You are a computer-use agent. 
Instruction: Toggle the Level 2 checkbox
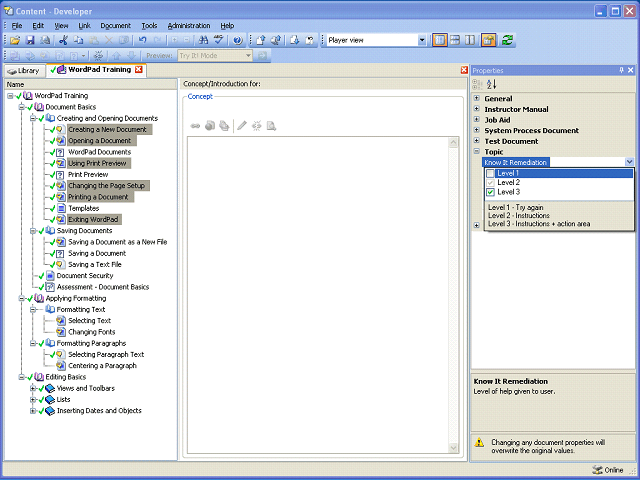[490, 183]
